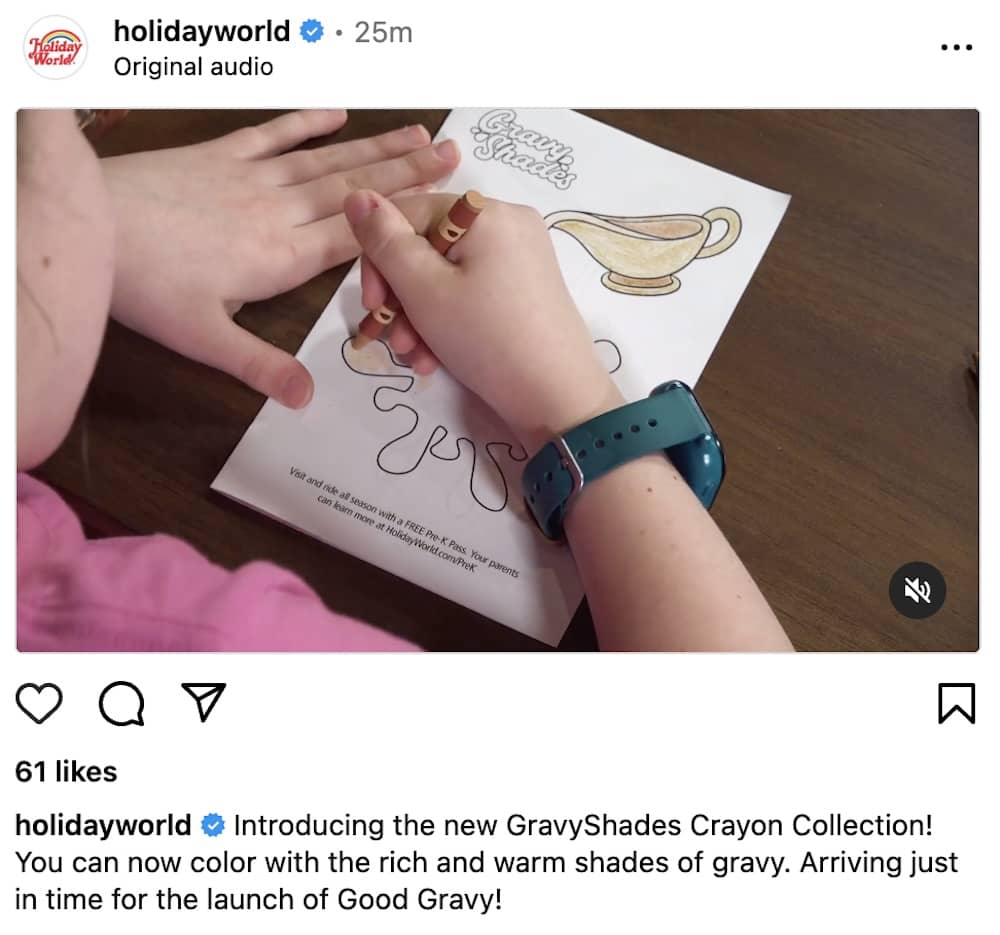The height and width of the screenshot is (935, 1000).
Task: Click the holidayworld username in the caption
Action: 103,825
